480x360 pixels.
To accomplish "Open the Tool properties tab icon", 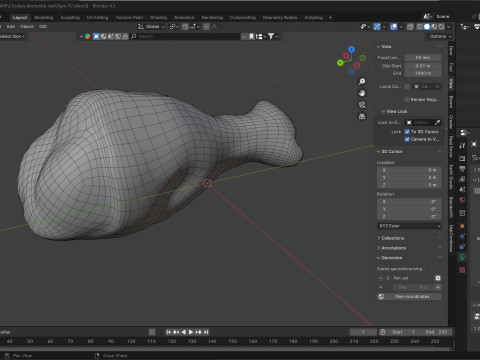I will (462, 146).
